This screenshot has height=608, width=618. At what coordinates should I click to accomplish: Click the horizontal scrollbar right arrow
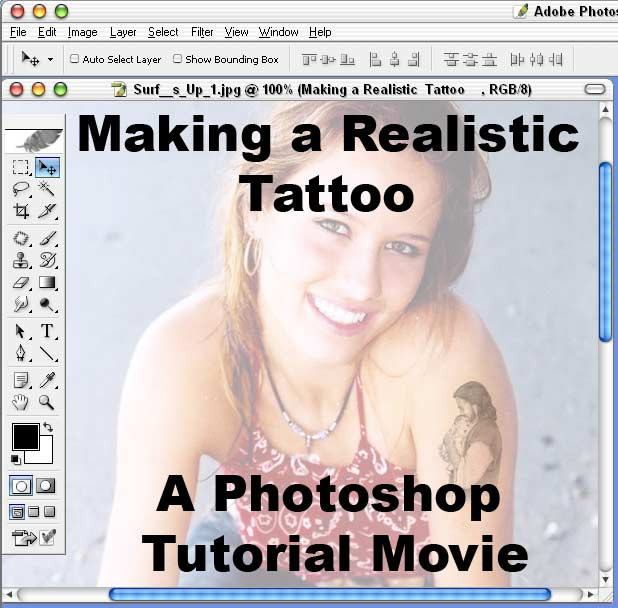point(590,594)
